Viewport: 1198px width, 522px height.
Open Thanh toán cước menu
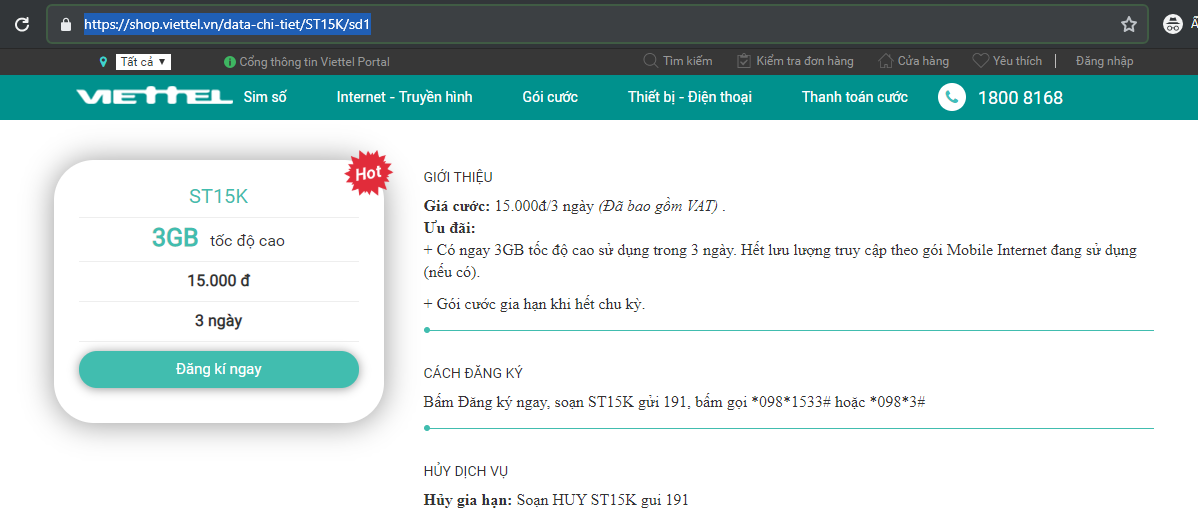point(854,97)
